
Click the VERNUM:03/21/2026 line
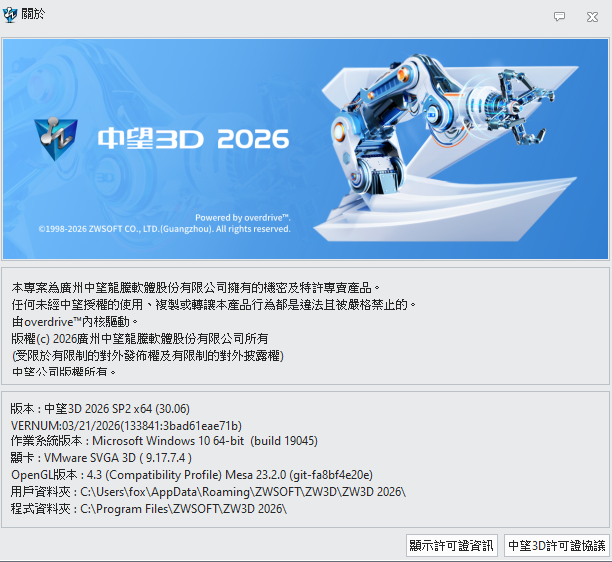click(126, 425)
